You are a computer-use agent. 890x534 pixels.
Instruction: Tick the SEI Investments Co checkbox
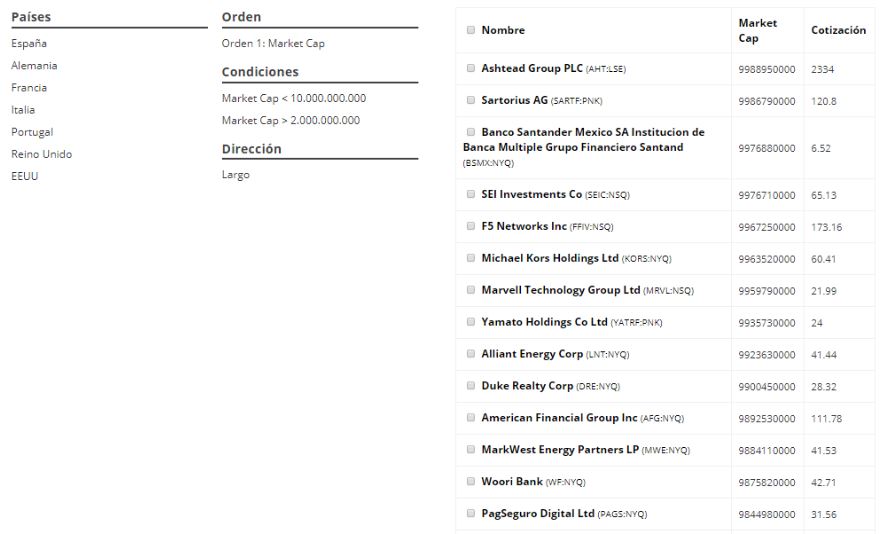471,194
